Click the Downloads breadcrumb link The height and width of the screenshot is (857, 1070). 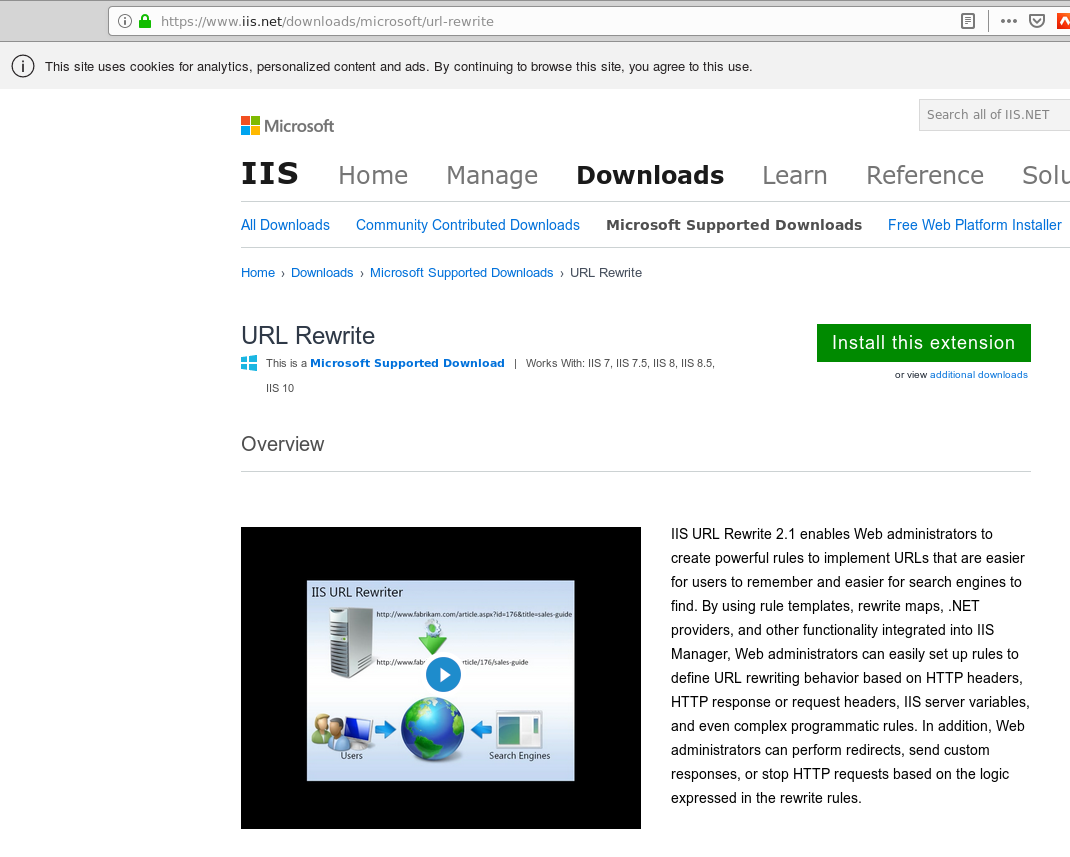322,273
